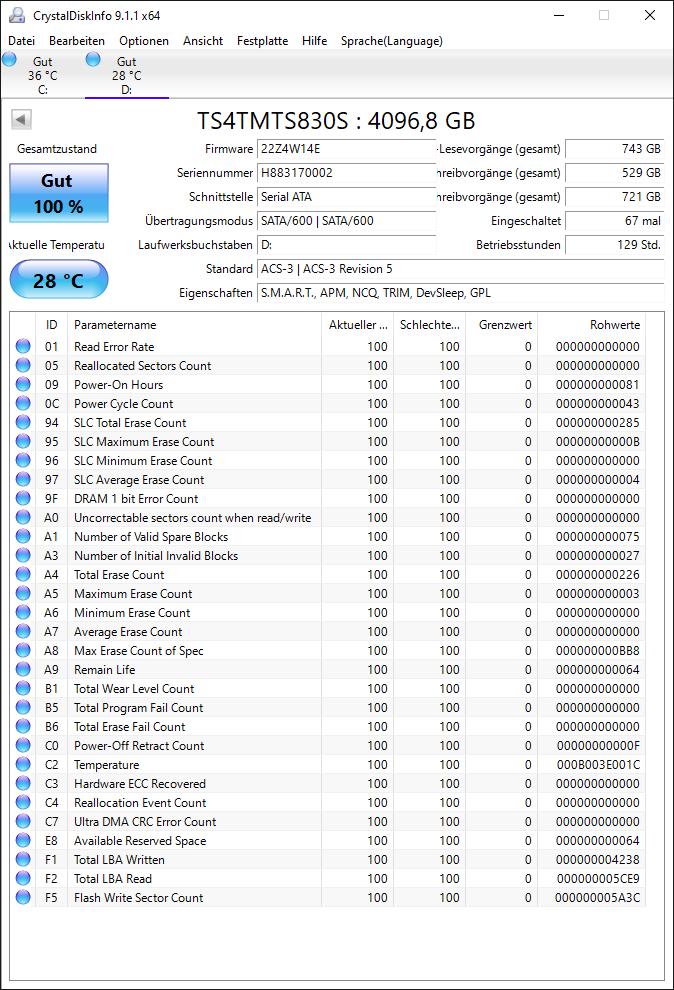Screen dimensions: 674x990
Task: Select the Number of Initial Invalid Blocks row
Action: (328, 555)
